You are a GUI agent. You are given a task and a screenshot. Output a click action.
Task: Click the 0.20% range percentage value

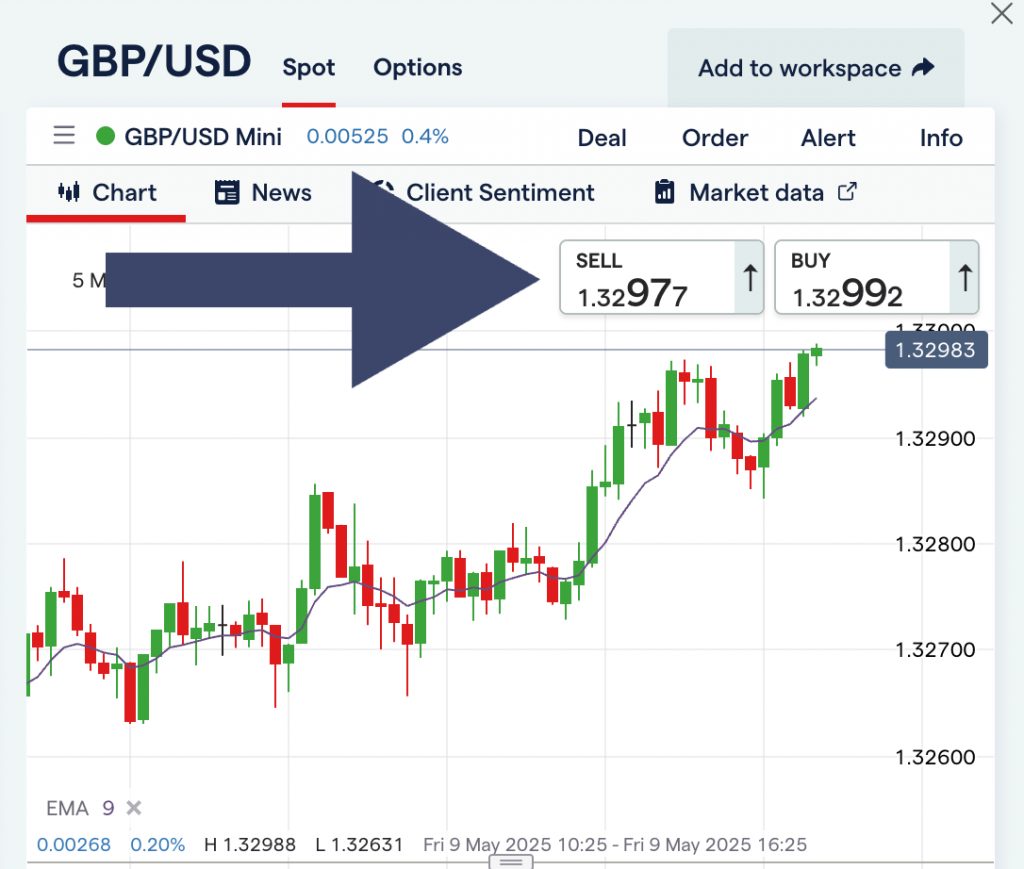point(157,845)
